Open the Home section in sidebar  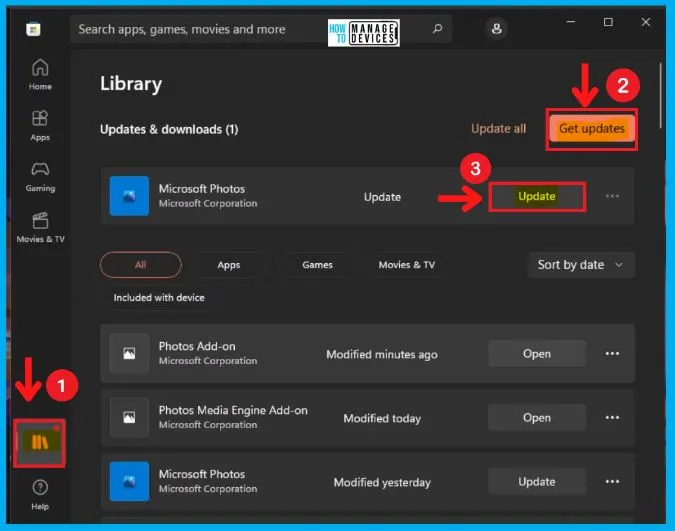[40, 74]
